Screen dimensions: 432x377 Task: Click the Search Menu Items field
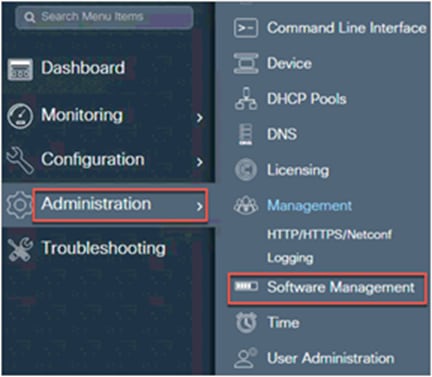(x=104, y=17)
